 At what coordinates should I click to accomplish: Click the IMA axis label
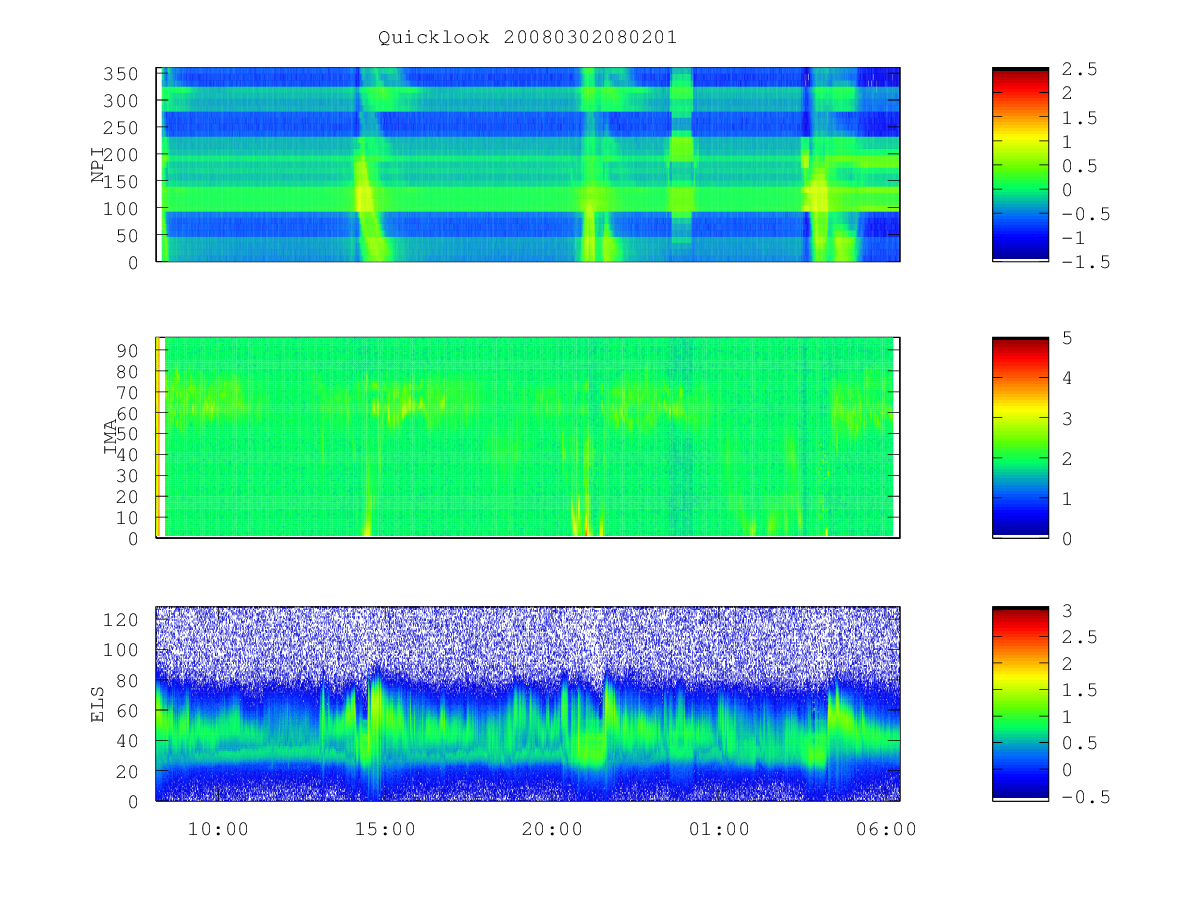(x=111, y=438)
